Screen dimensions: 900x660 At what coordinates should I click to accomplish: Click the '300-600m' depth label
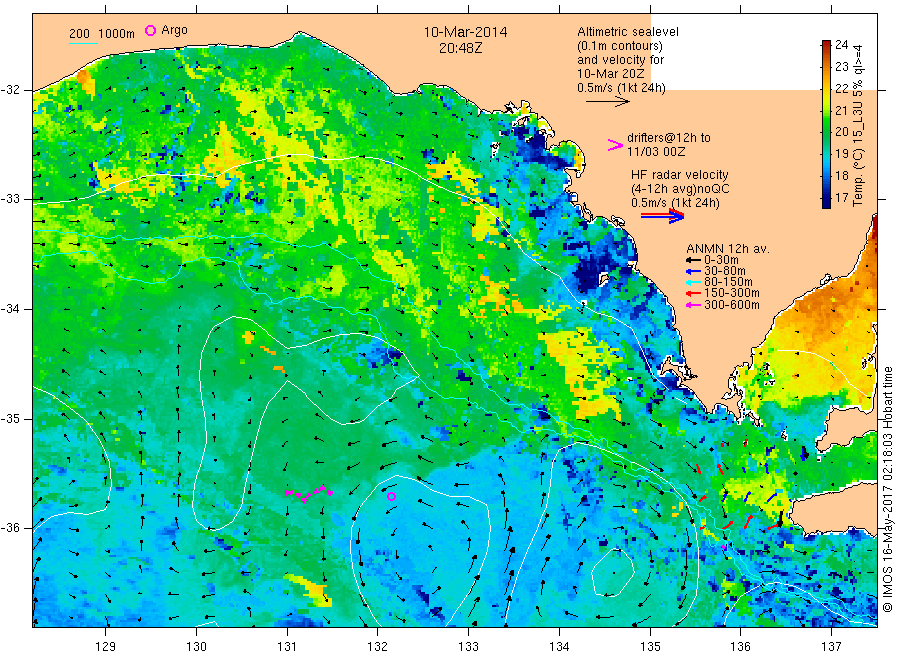[732, 305]
